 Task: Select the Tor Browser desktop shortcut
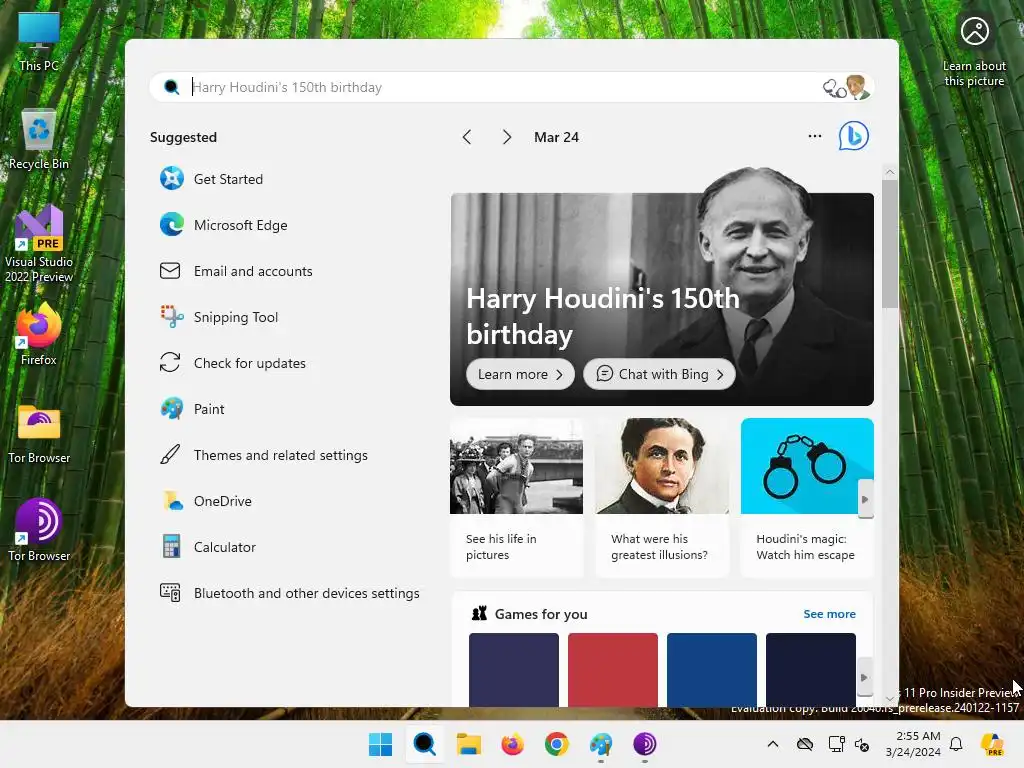point(39,530)
